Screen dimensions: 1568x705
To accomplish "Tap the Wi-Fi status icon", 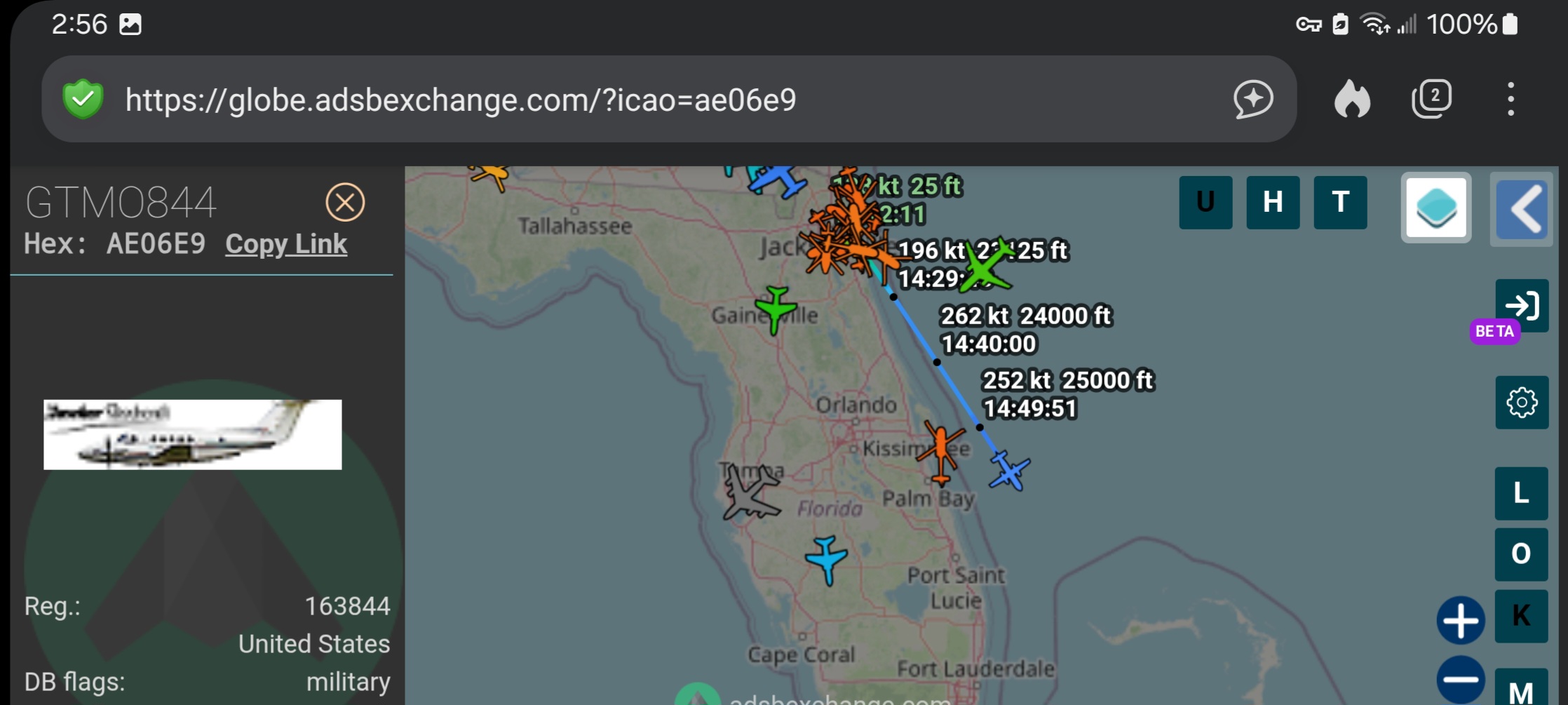I will click(1375, 25).
